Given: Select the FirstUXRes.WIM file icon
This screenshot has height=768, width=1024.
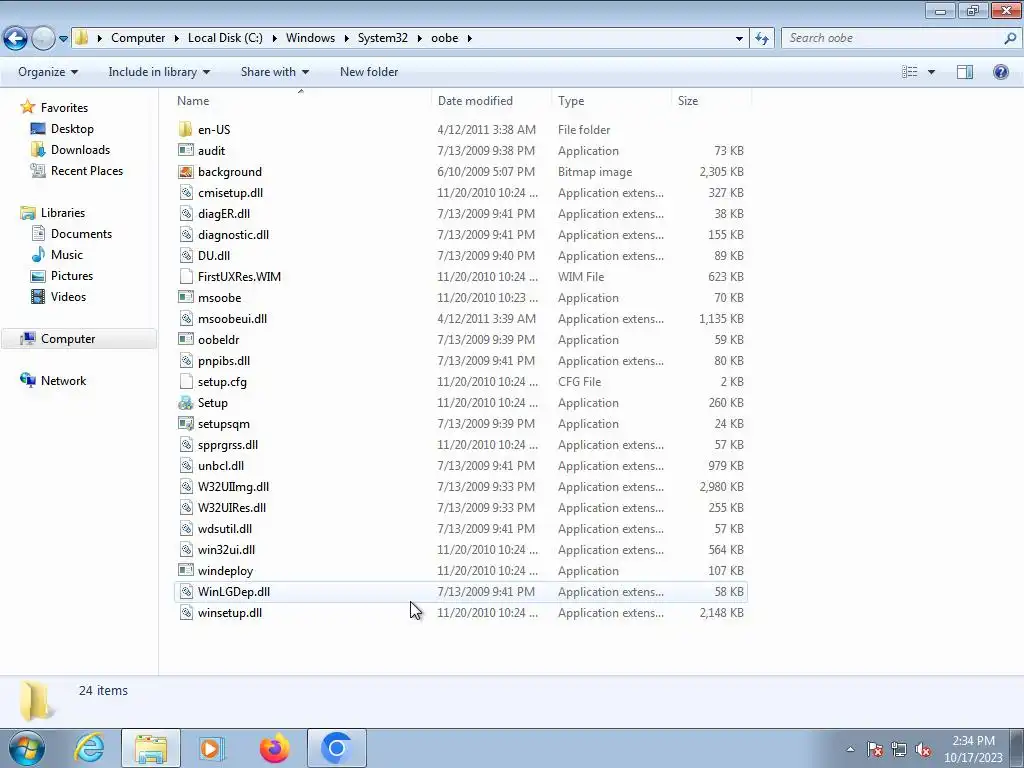Looking at the screenshot, I should tap(185, 276).
